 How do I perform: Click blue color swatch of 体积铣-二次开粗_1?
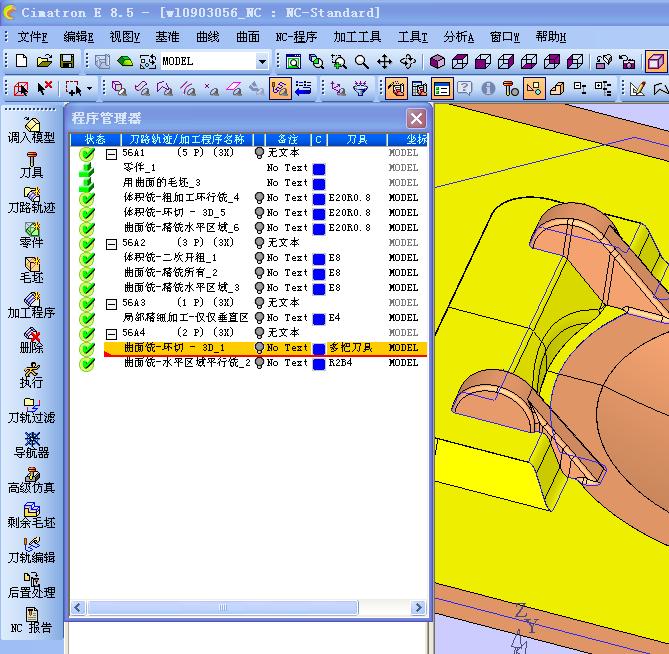click(319, 259)
